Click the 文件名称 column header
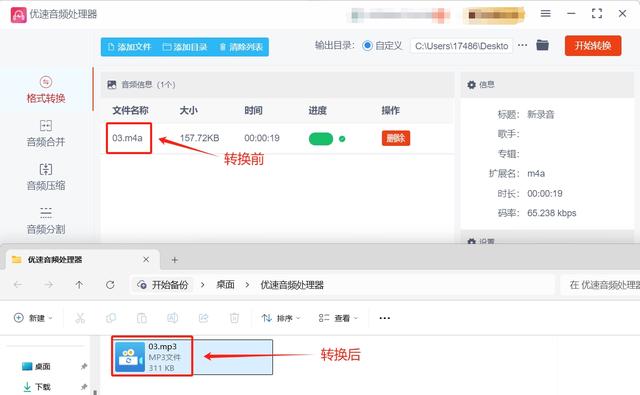 pos(130,111)
